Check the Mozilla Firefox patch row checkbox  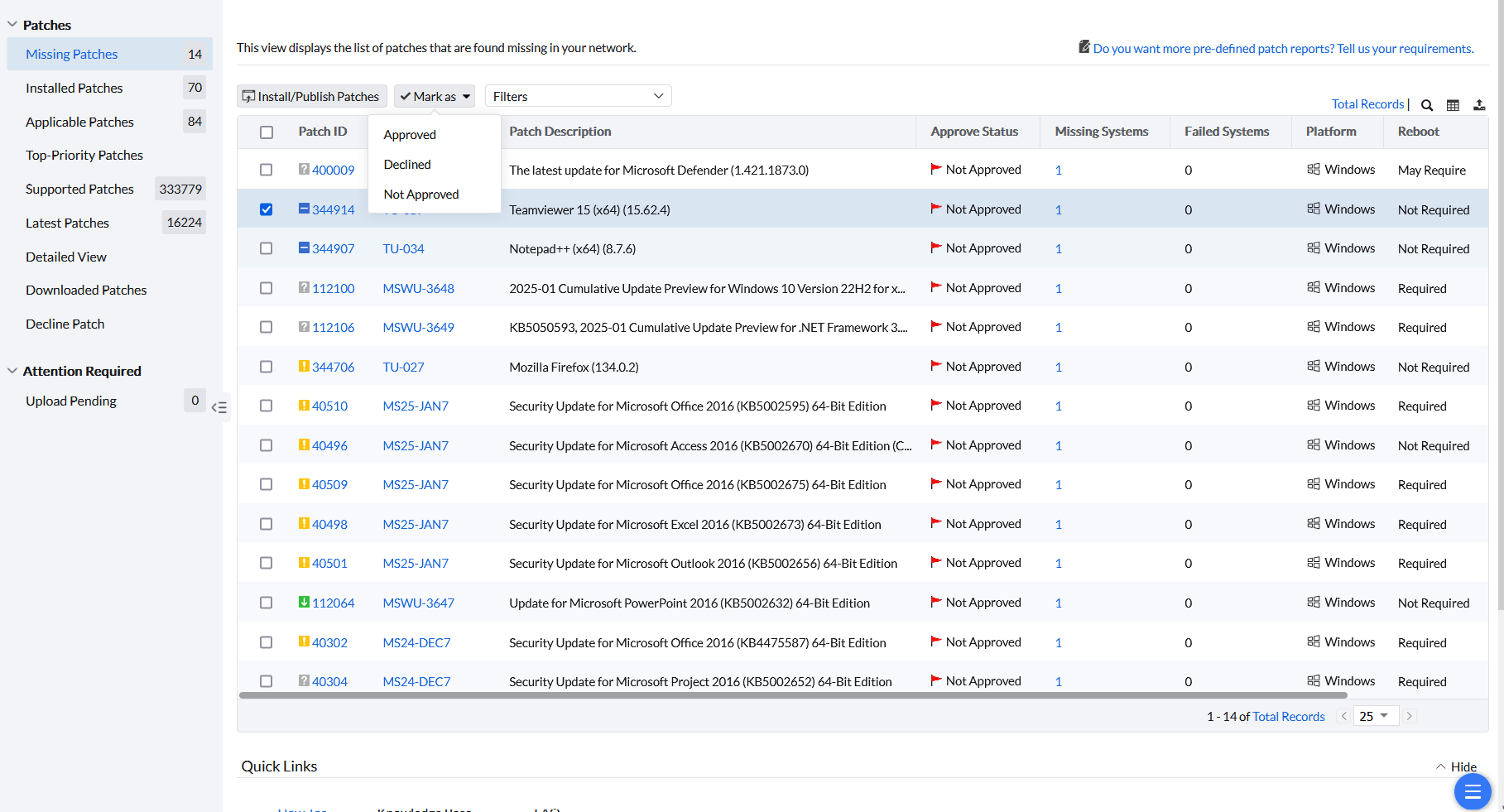point(266,367)
